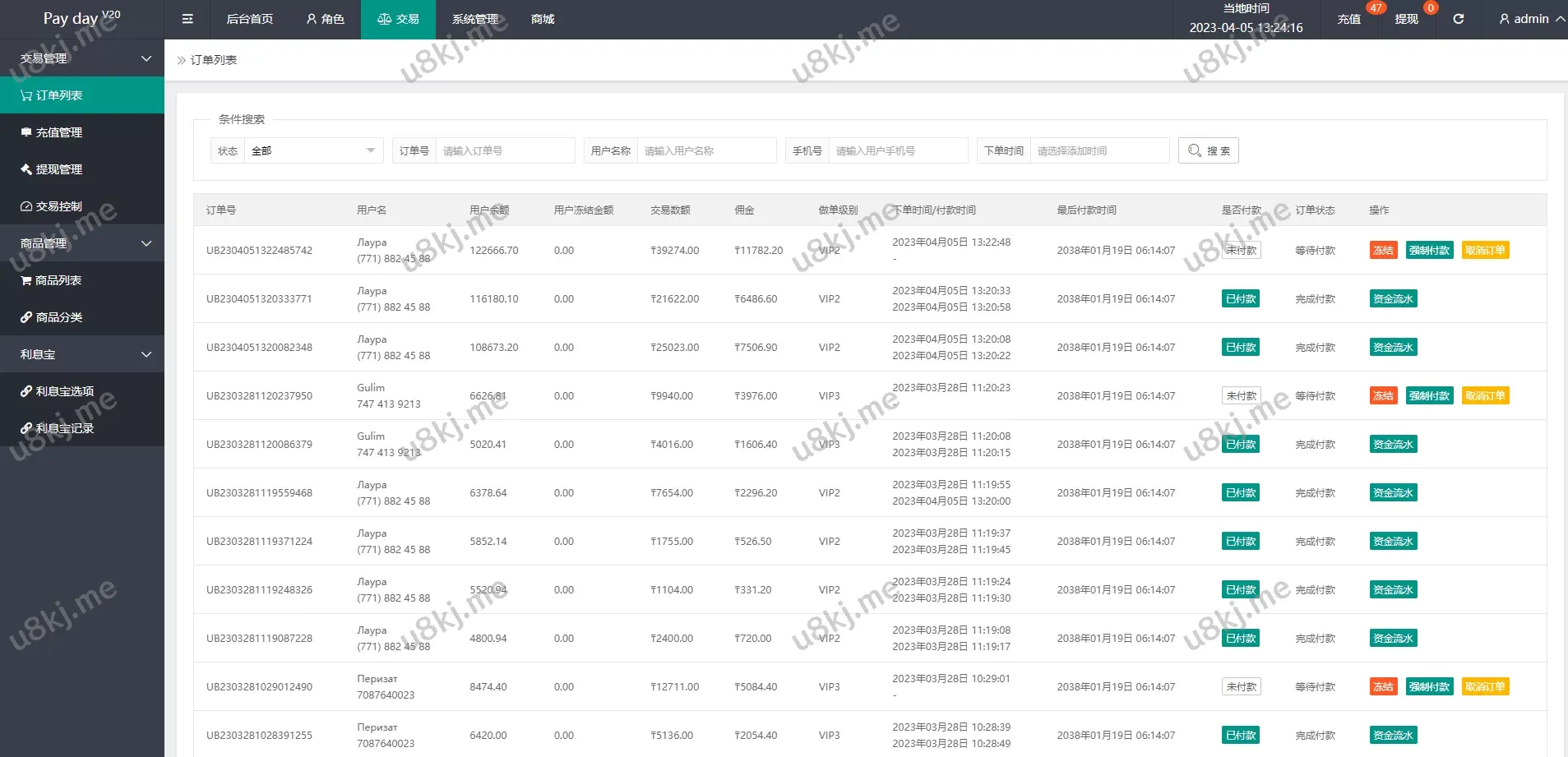Viewport: 1568px width, 757px height.
Task: Open 后台首页 in the top navigation
Action: pos(249,19)
